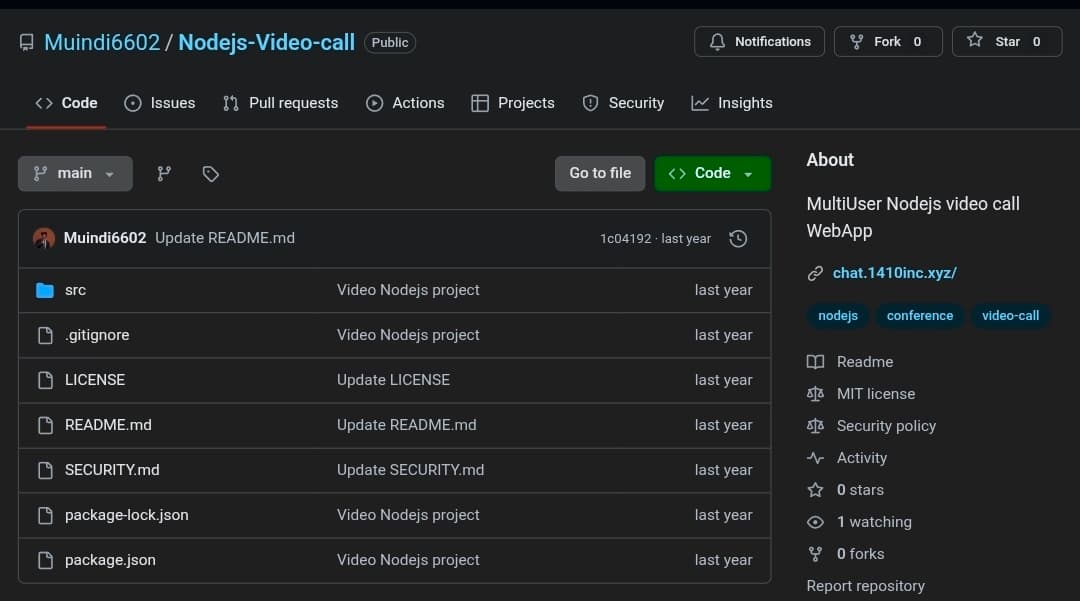
Task: Click the MIT license scale icon
Action: click(815, 393)
